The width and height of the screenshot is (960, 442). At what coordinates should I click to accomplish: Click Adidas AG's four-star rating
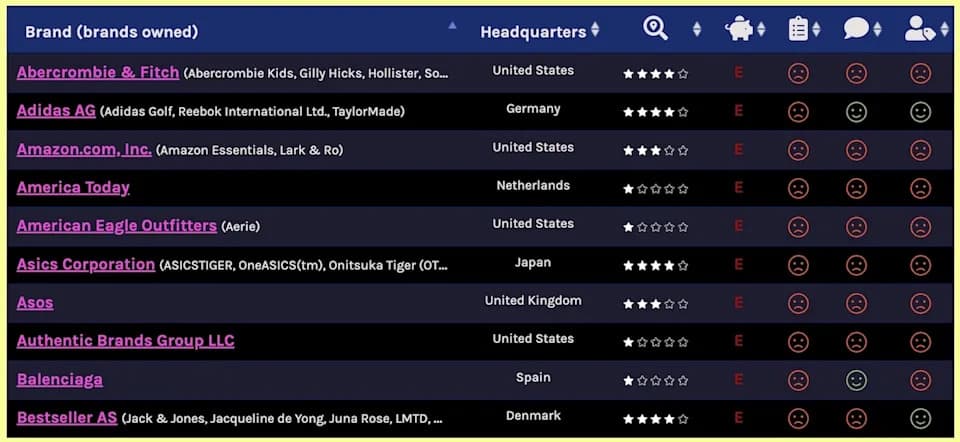point(655,112)
